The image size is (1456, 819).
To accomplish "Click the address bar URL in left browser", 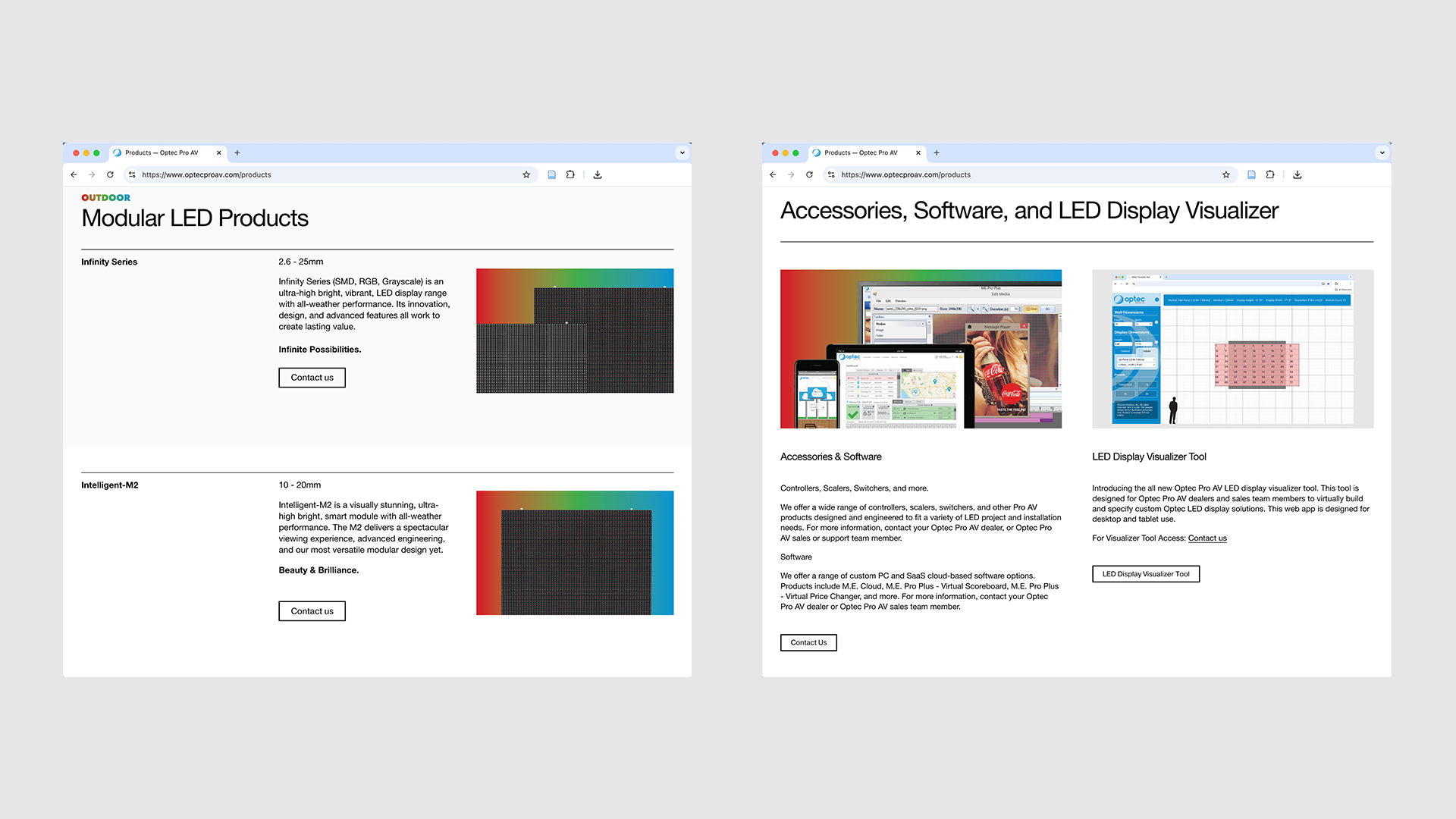I will (x=206, y=174).
